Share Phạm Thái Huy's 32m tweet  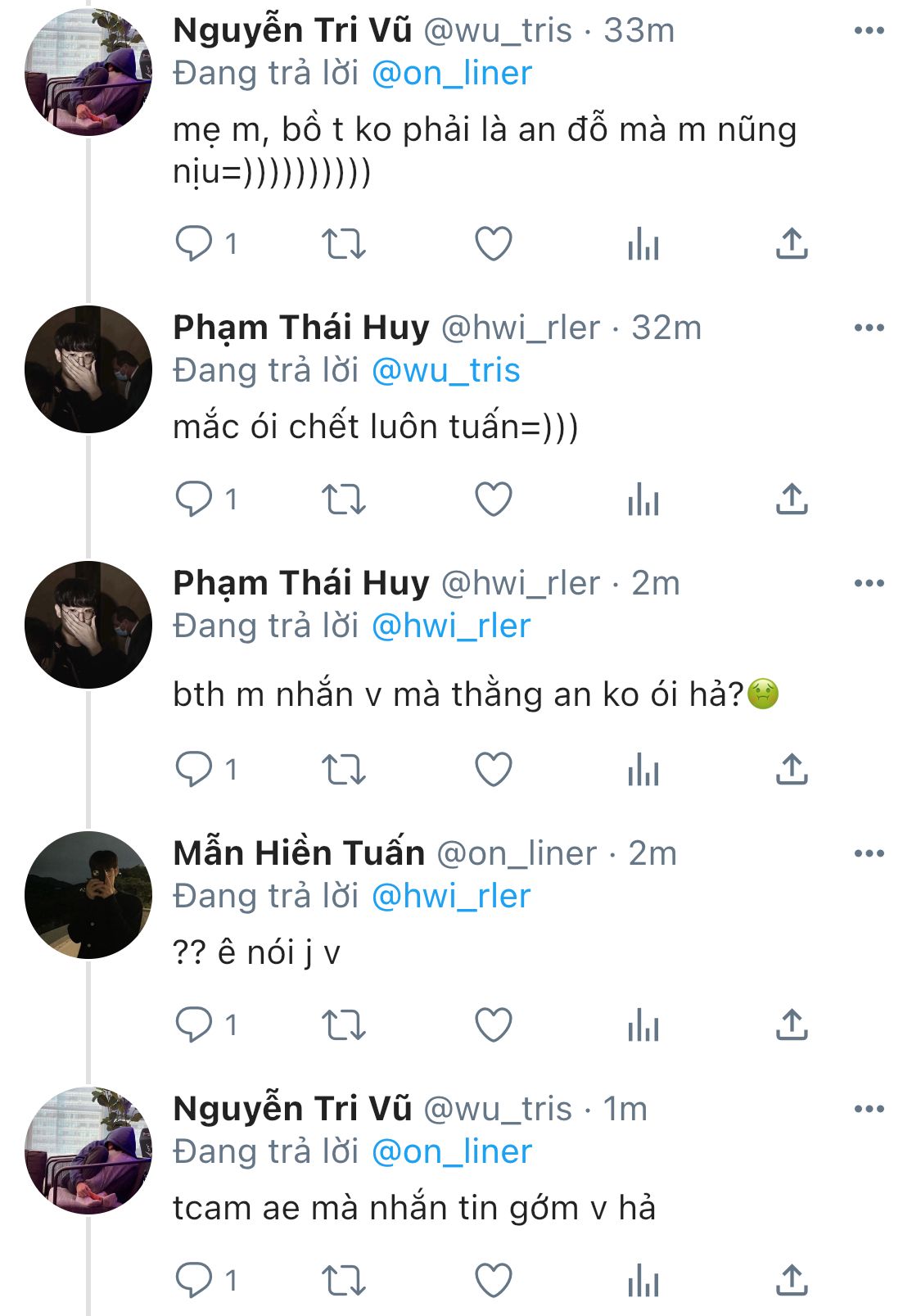791,500
